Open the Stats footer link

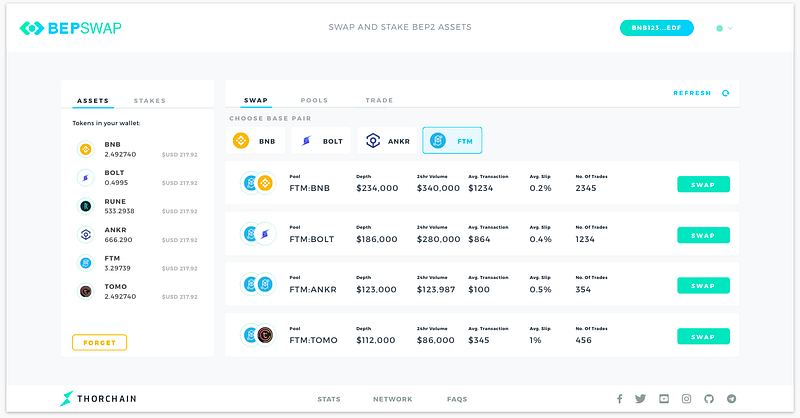pos(329,399)
